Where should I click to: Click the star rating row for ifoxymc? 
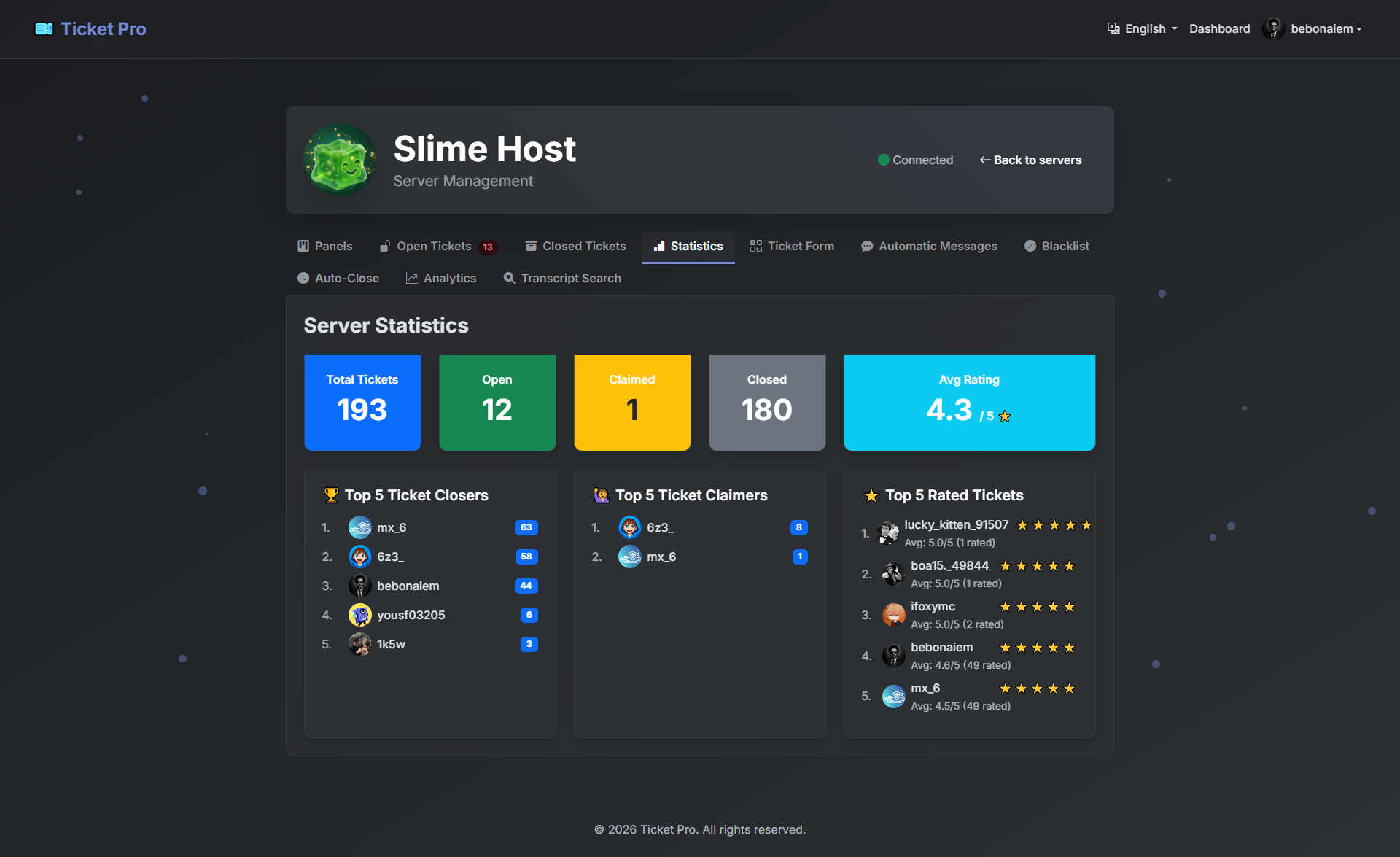click(x=1037, y=607)
